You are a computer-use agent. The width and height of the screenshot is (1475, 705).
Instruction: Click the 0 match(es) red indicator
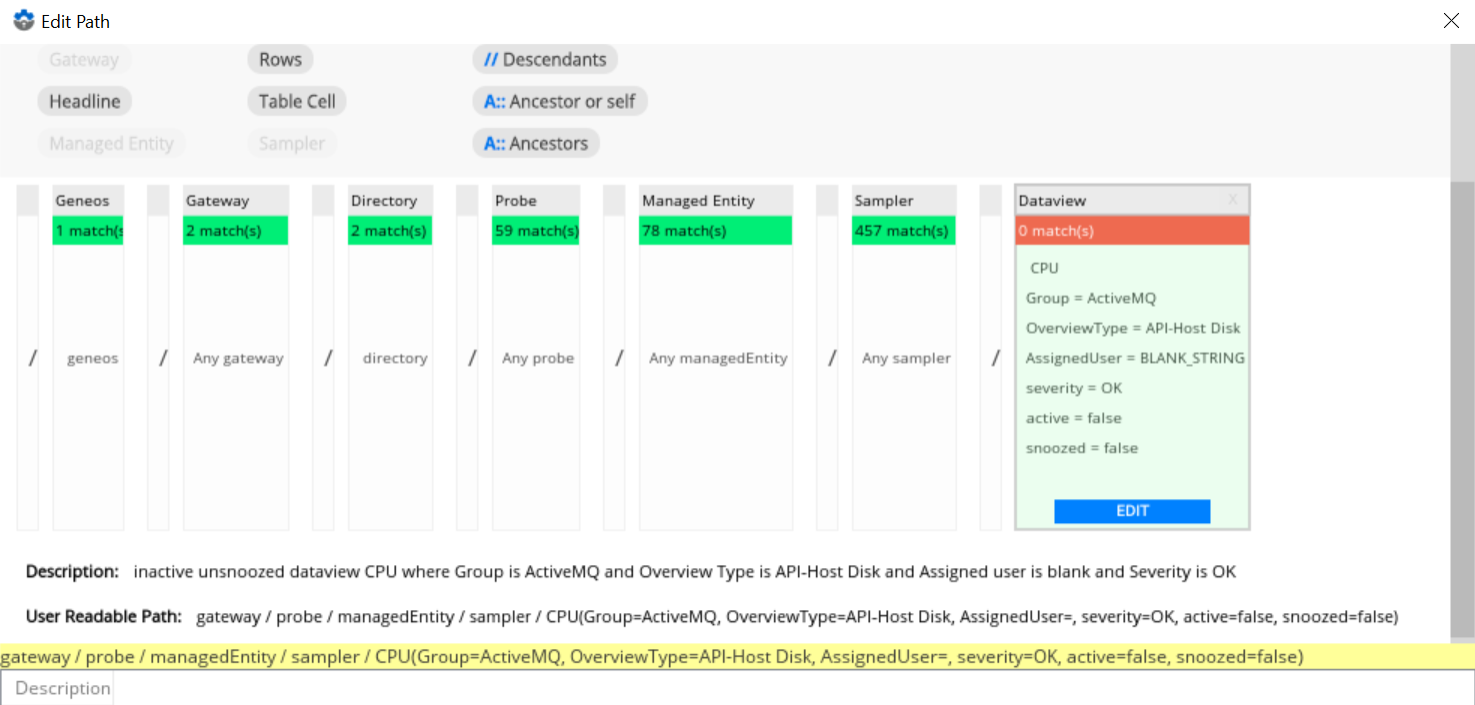point(1132,231)
